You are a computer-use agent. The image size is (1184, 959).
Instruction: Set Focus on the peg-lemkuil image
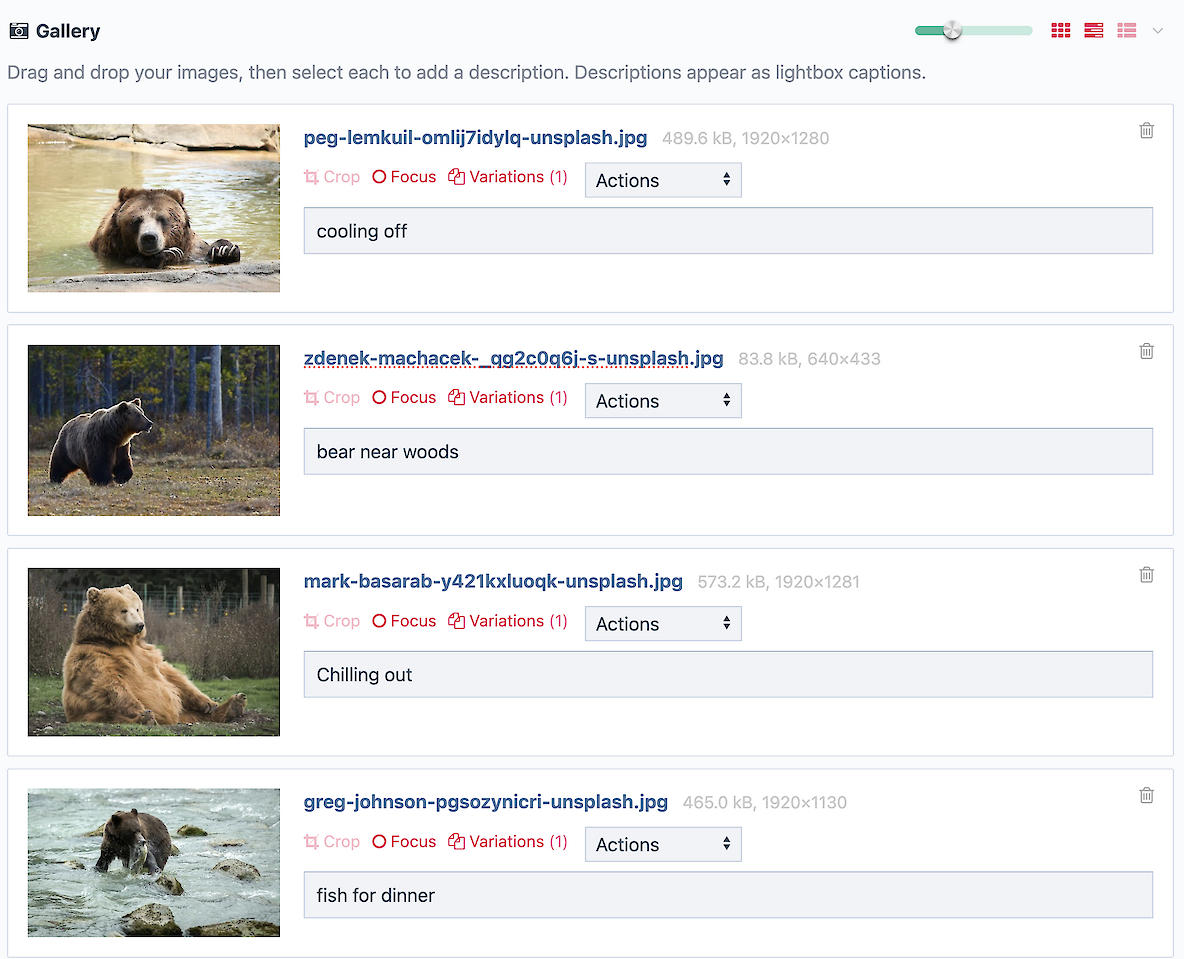(x=404, y=177)
